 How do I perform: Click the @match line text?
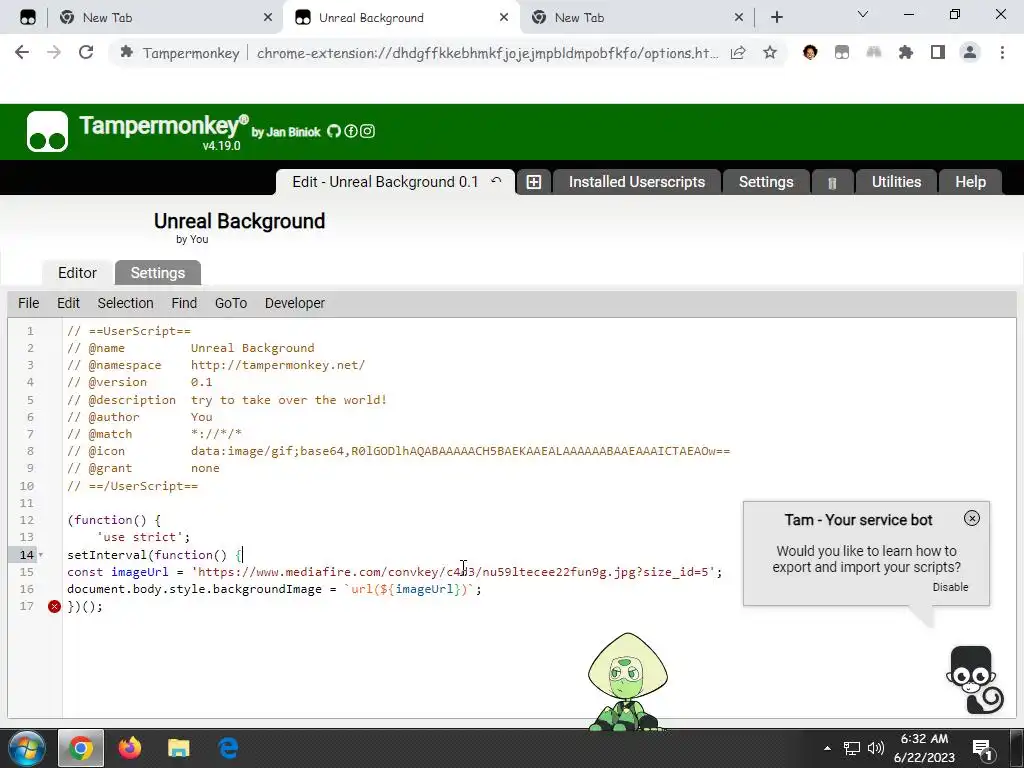coord(155,434)
